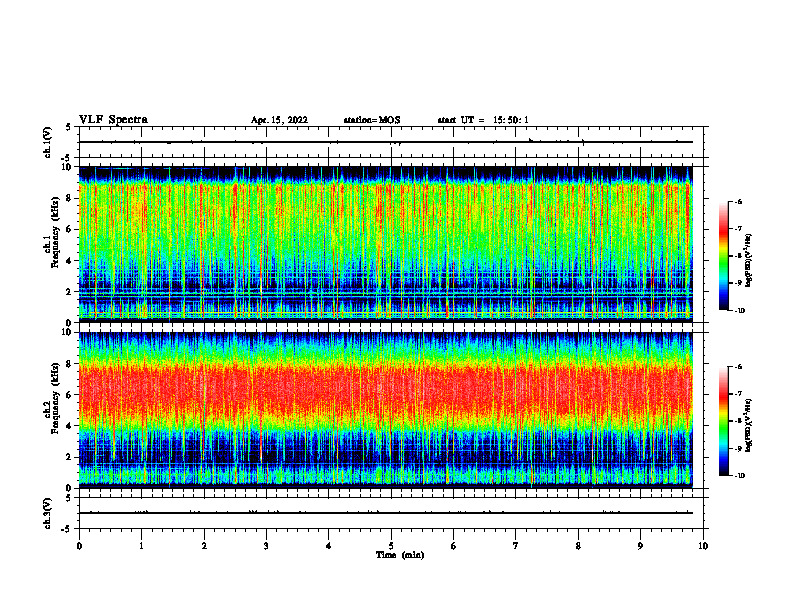Image resolution: width=792 pixels, height=612 pixels.
Task: Click the 'ch.1(V)' axis label
Action: 48,142
